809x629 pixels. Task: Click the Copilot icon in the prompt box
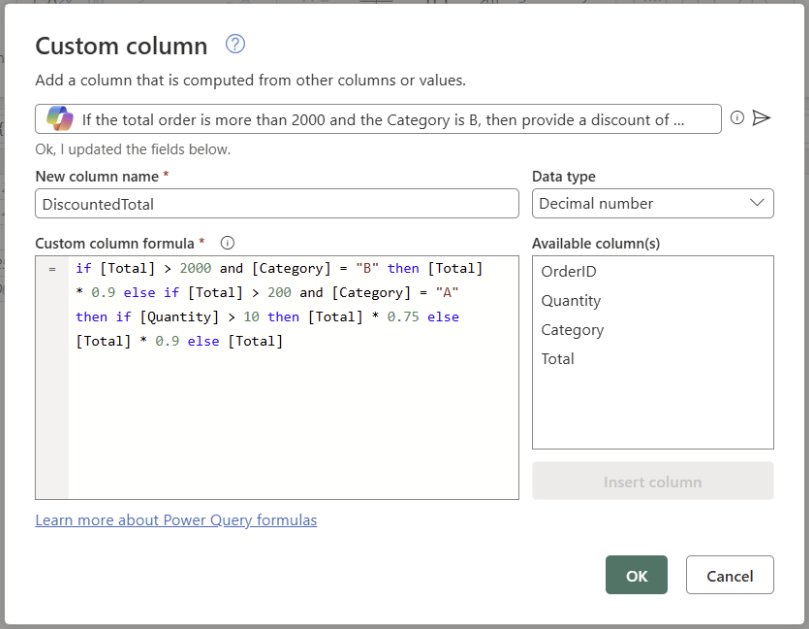tap(62, 118)
